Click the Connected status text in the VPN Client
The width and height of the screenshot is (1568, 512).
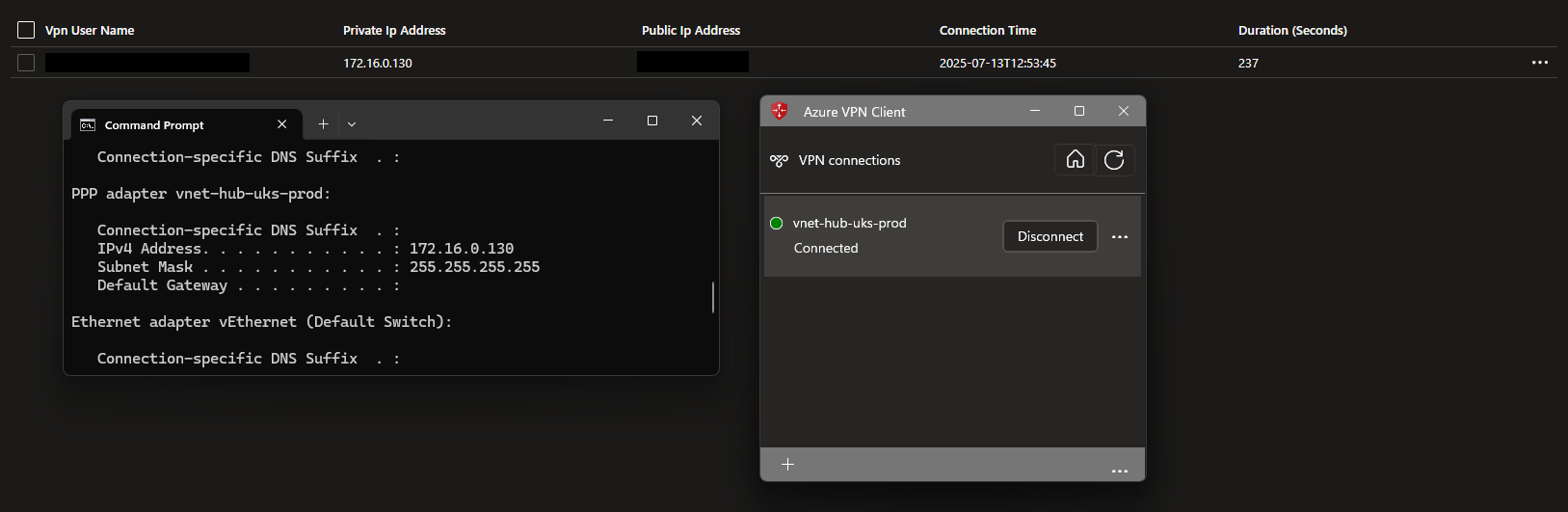click(826, 249)
